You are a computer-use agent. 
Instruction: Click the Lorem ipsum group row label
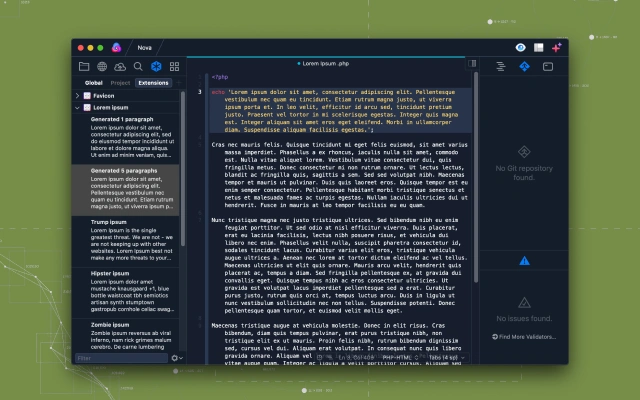[111, 107]
